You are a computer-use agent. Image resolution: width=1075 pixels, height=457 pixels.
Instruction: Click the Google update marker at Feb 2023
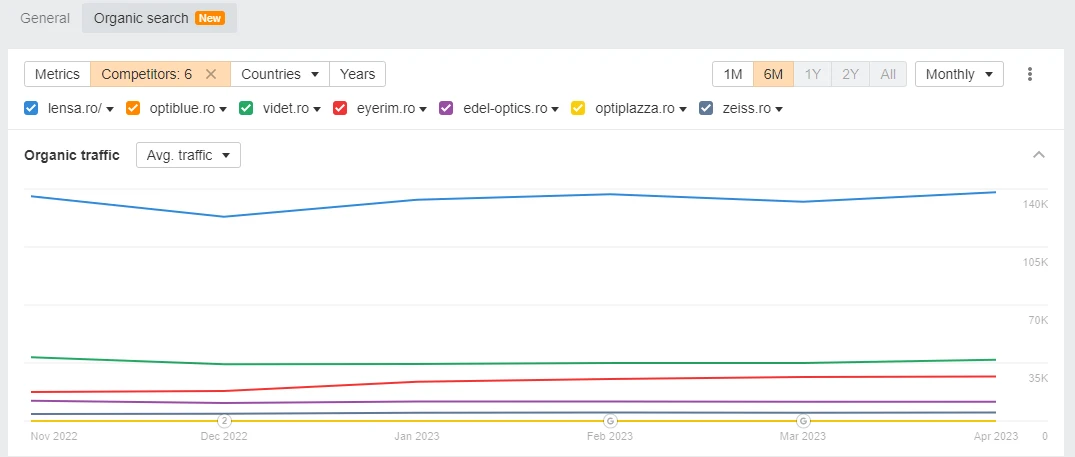click(x=609, y=421)
